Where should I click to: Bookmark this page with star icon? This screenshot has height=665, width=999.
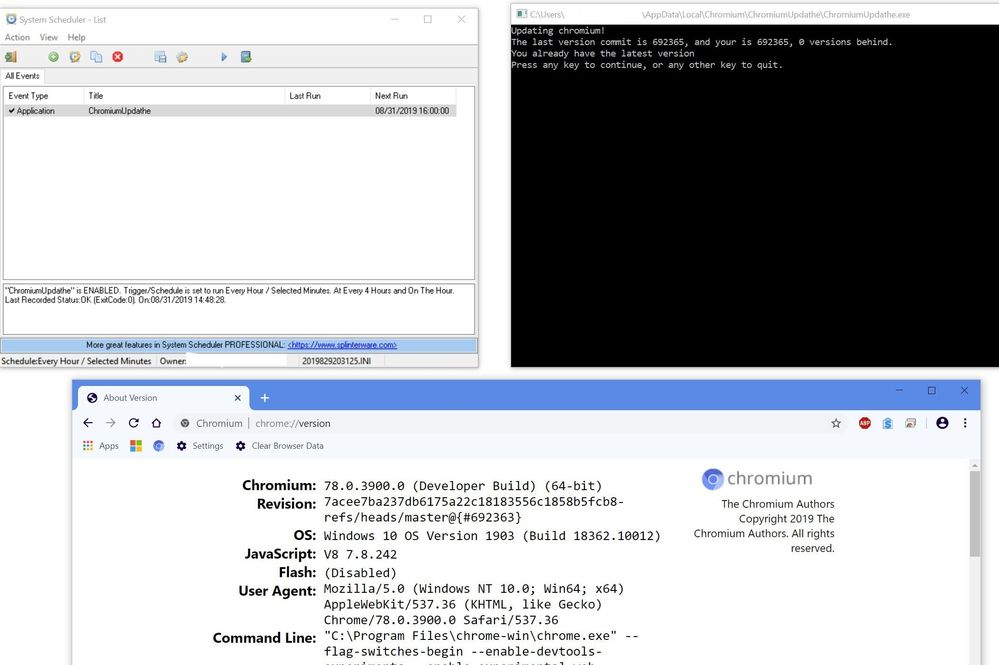coord(836,423)
